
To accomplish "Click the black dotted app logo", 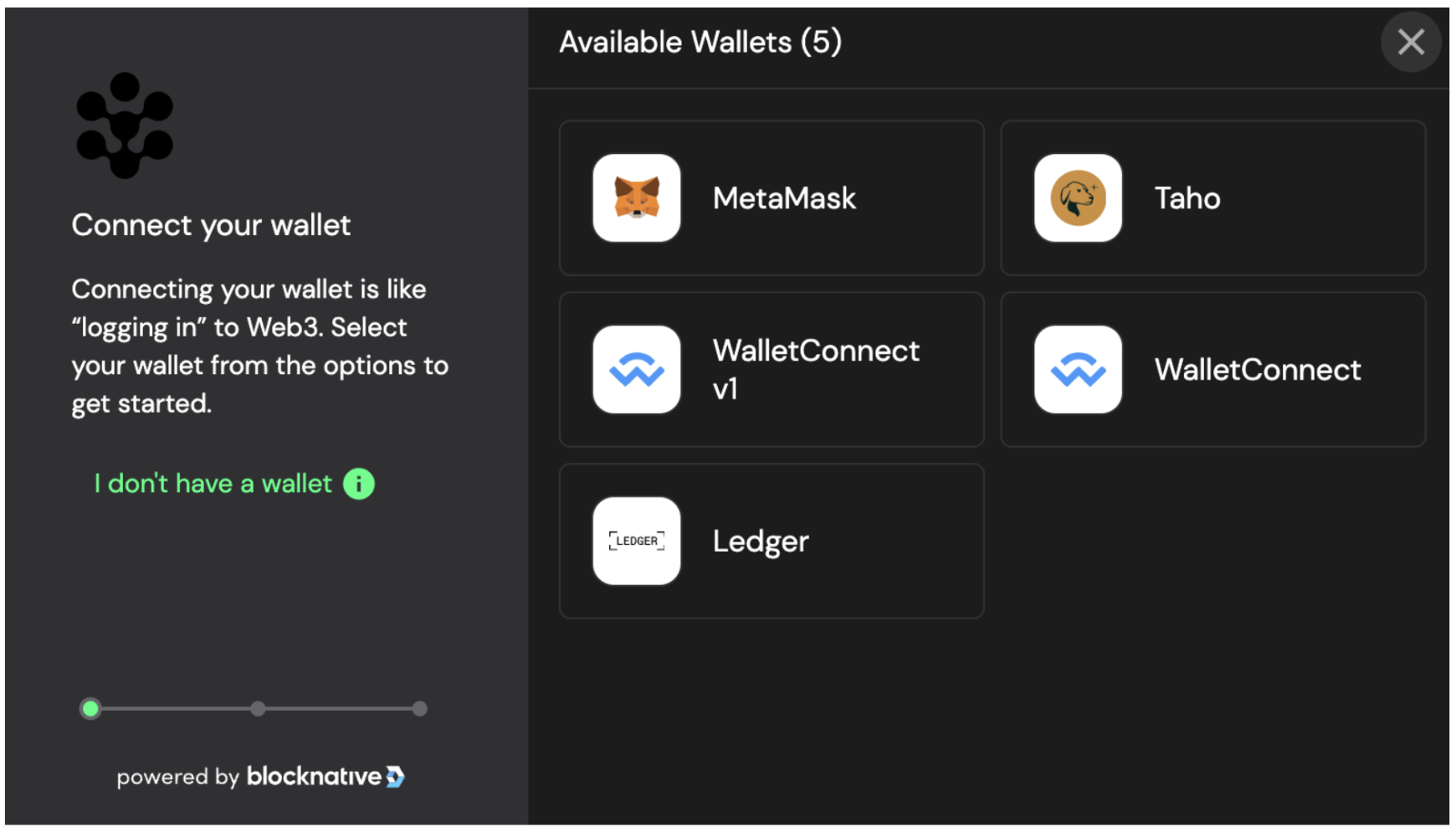I will [x=125, y=126].
